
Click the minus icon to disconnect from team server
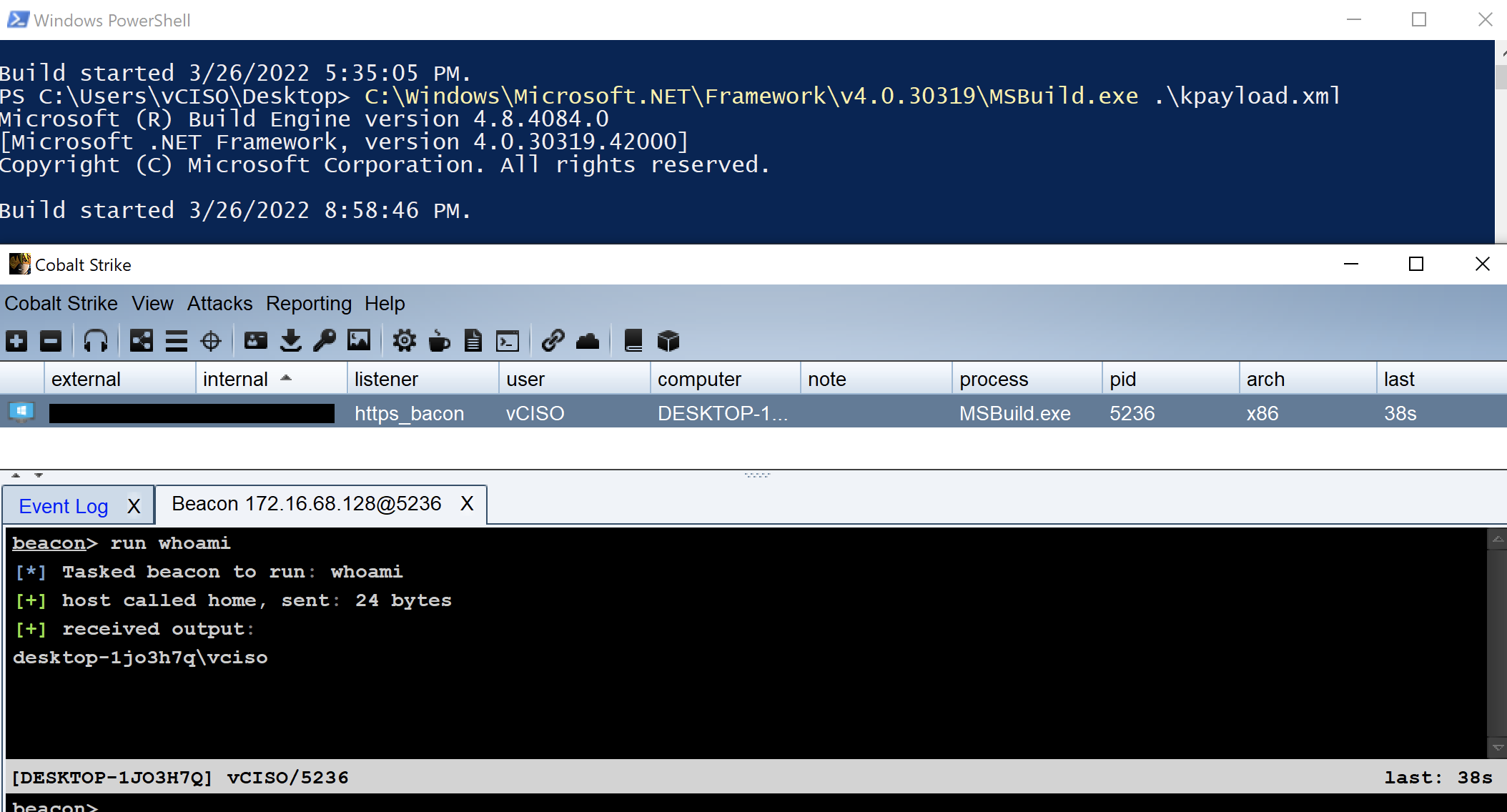[51, 341]
